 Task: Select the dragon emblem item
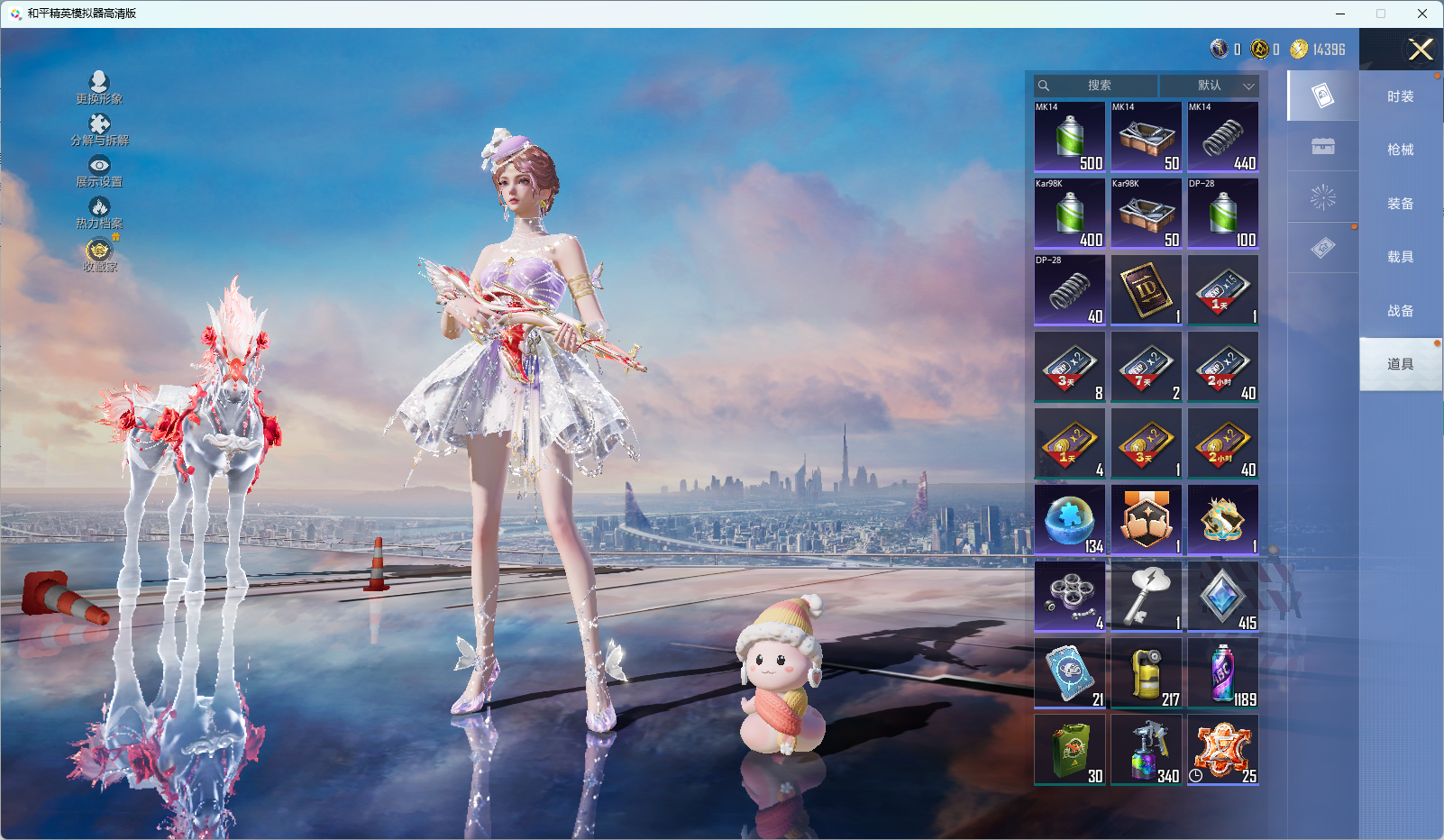[x=1223, y=520]
